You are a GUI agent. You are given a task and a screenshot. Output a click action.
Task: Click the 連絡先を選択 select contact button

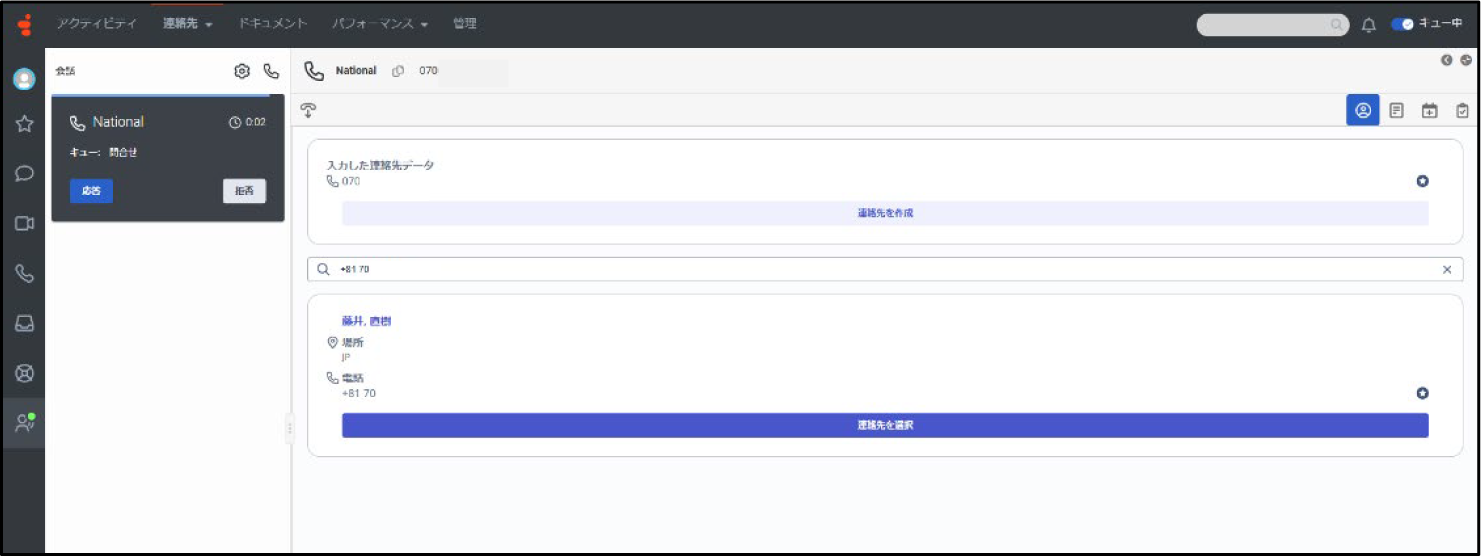[884, 425]
